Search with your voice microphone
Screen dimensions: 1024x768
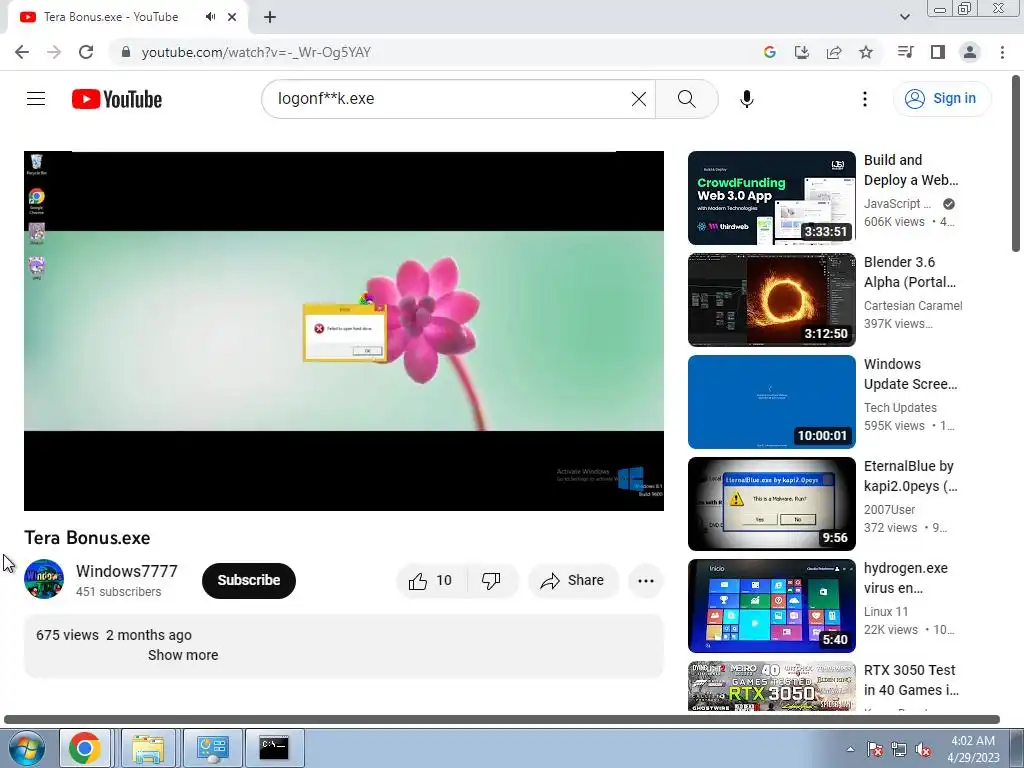pyautogui.click(x=746, y=99)
